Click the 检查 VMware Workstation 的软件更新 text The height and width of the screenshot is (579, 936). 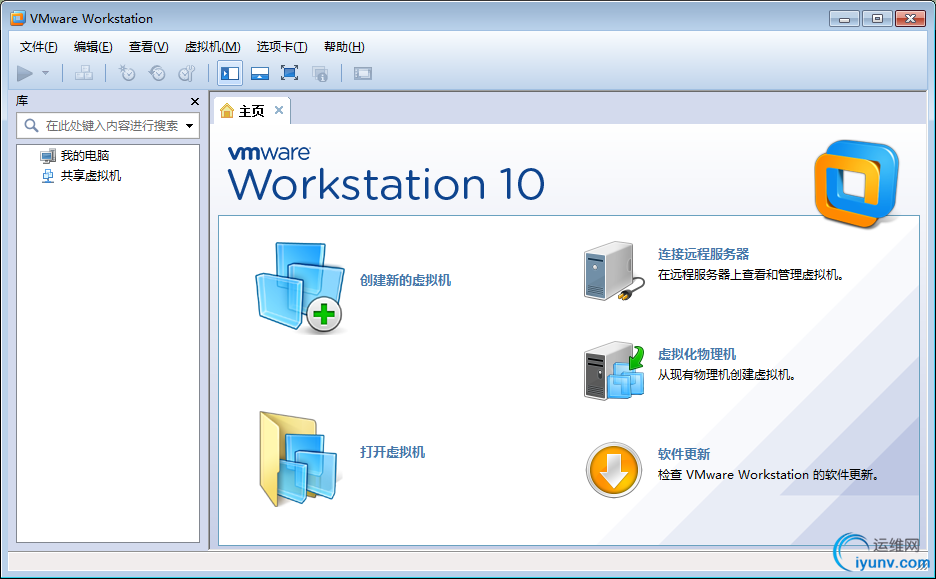768,475
